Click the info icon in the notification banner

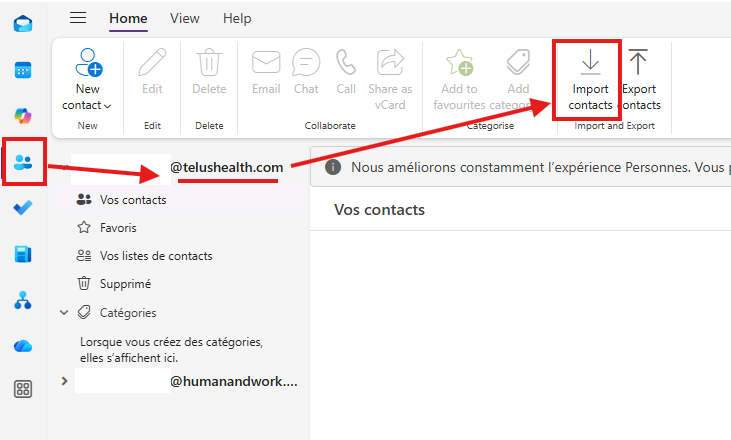pyautogui.click(x=333, y=167)
